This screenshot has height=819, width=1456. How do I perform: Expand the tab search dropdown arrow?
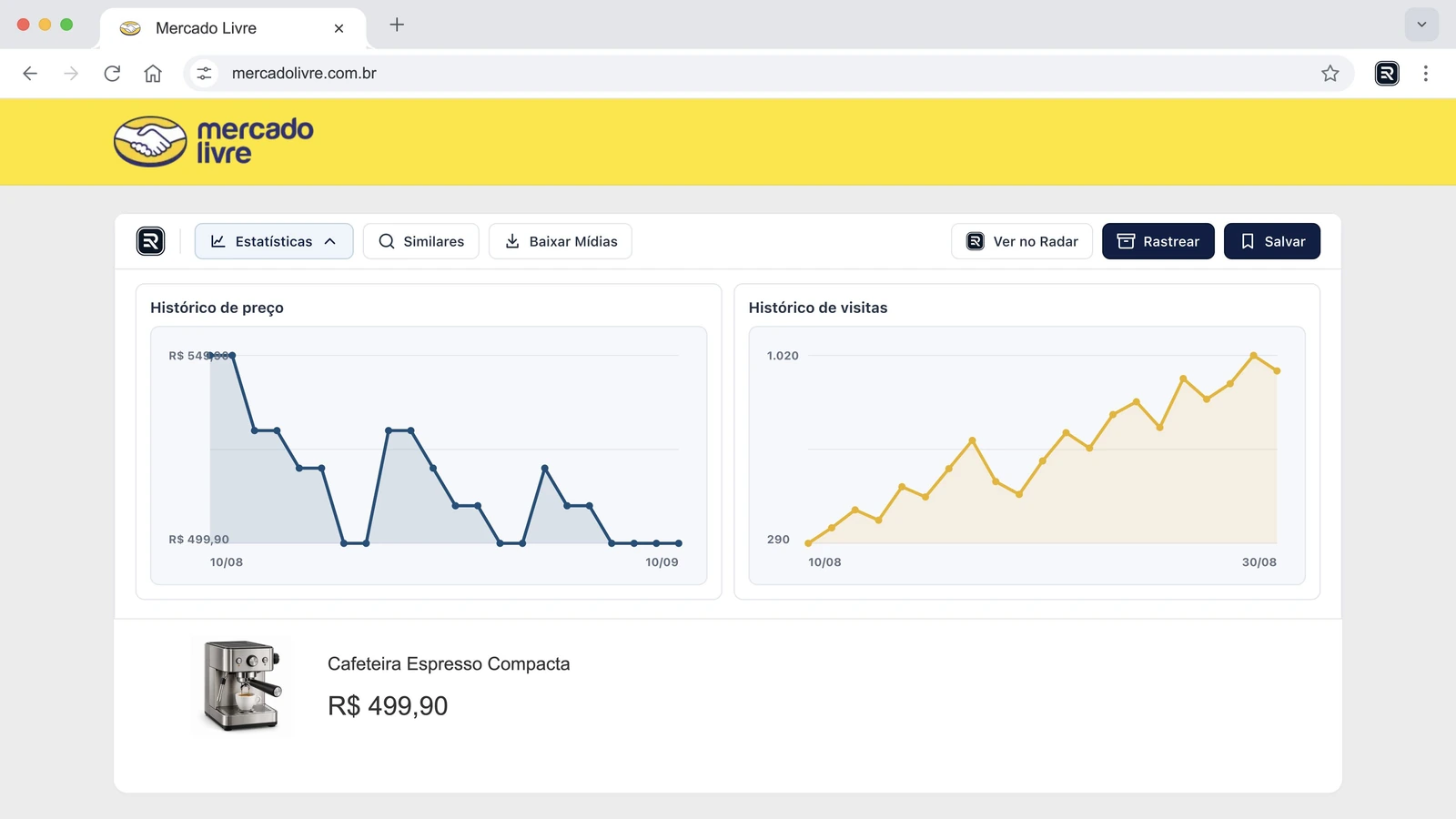(1421, 25)
